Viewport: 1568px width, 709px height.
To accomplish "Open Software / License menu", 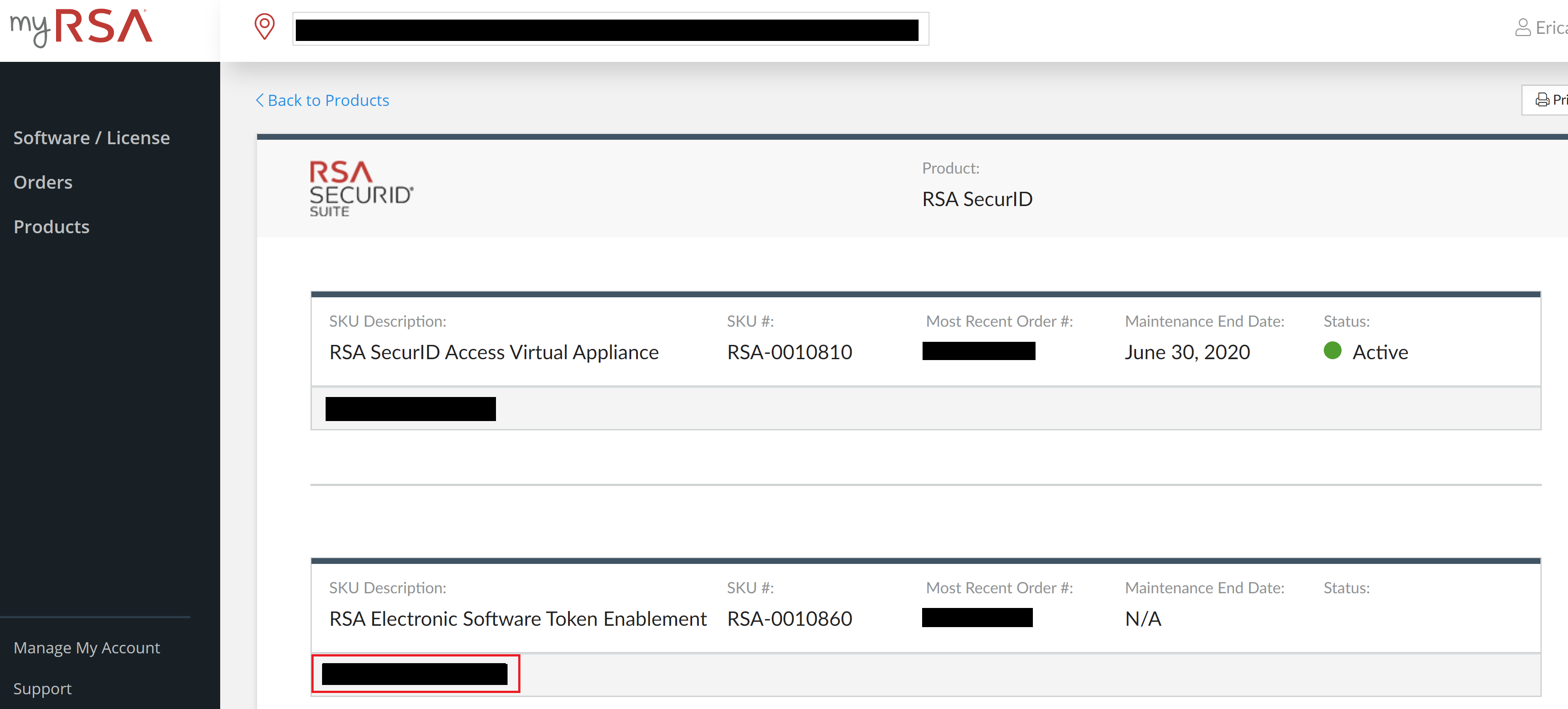I will point(91,138).
